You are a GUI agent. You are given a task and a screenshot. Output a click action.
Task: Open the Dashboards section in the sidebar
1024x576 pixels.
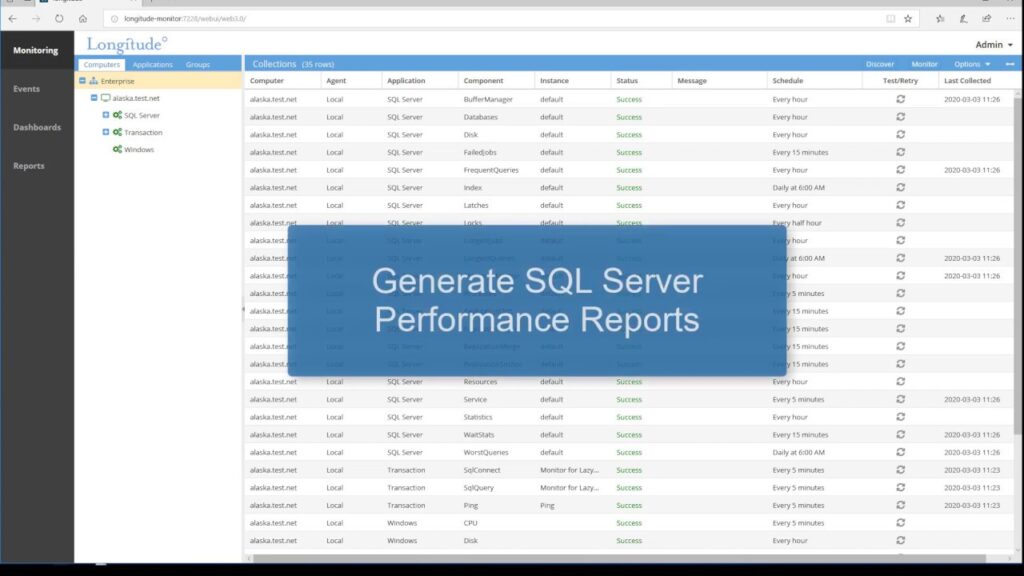[x=37, y=127]
